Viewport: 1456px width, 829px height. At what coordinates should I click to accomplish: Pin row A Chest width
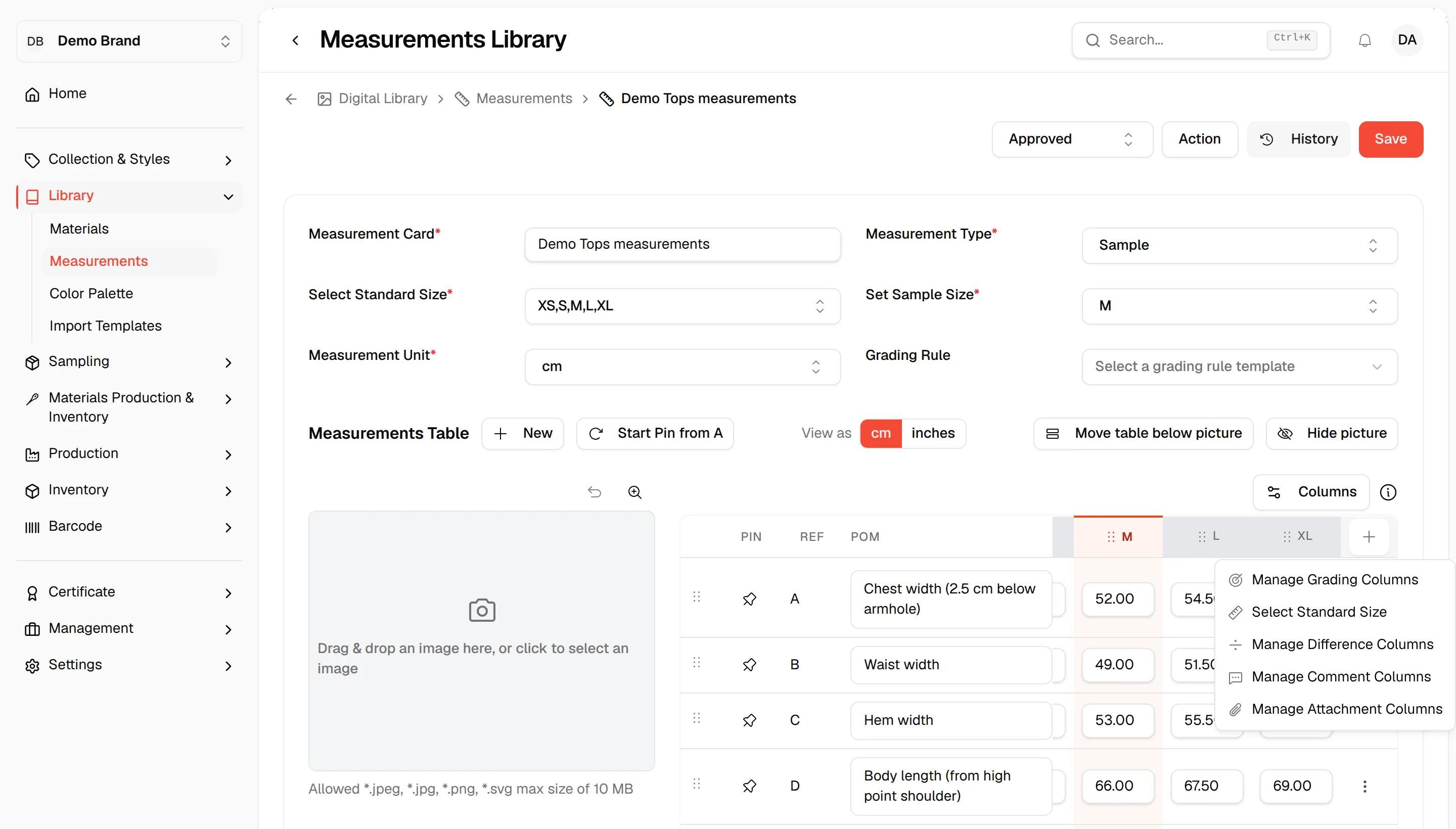(749, 599)
